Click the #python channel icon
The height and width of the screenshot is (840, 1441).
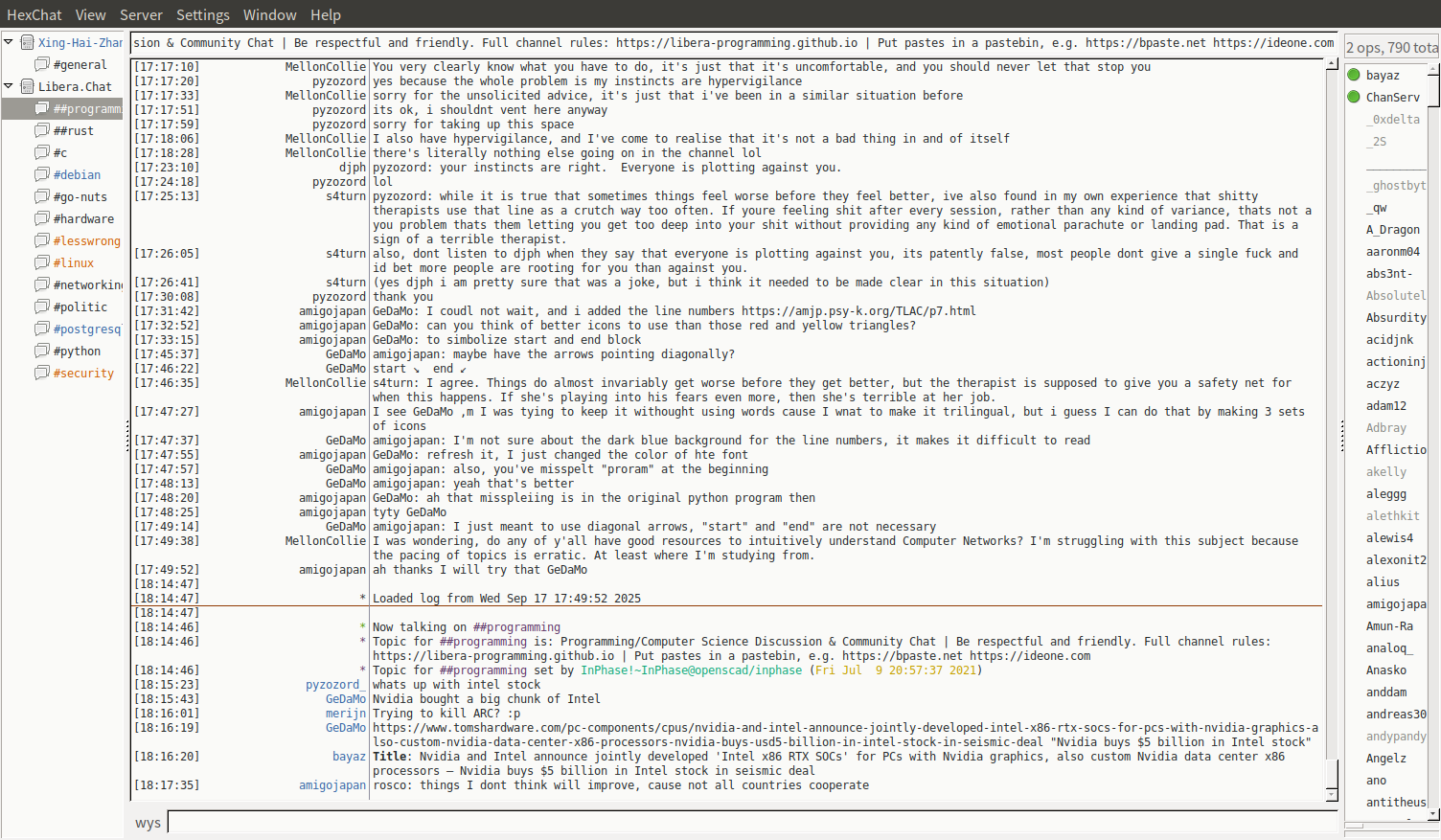click(x=42, y=351)
